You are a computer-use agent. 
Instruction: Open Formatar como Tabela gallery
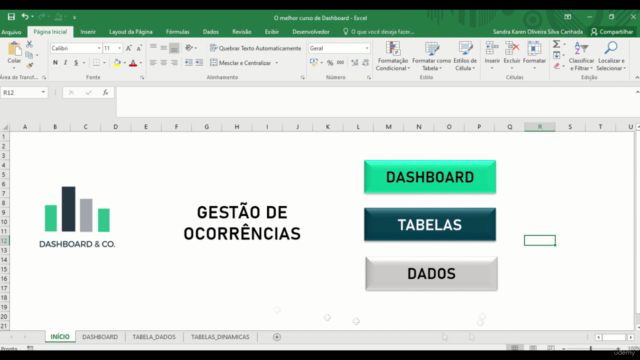click(x=431, y=56)
